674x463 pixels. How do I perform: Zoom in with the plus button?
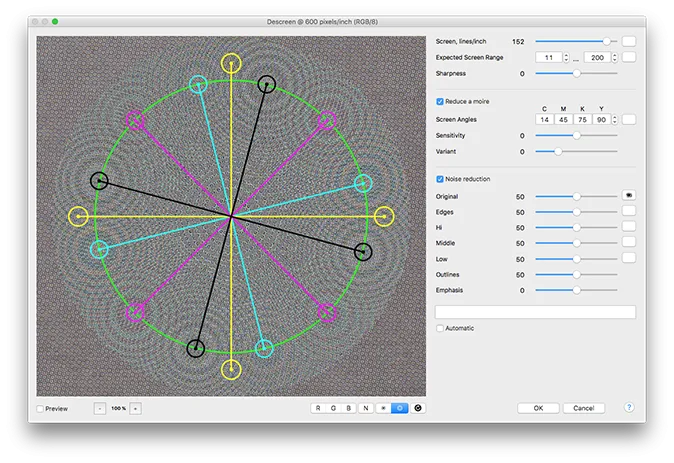click(135, 408)
